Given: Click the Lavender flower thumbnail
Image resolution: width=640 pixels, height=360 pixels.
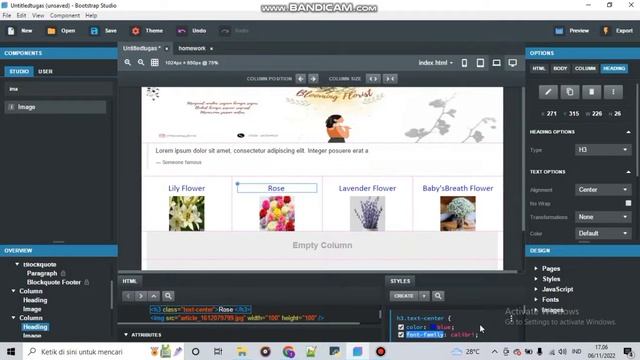Looking at the screenshot, I should [x=367, y=213].
